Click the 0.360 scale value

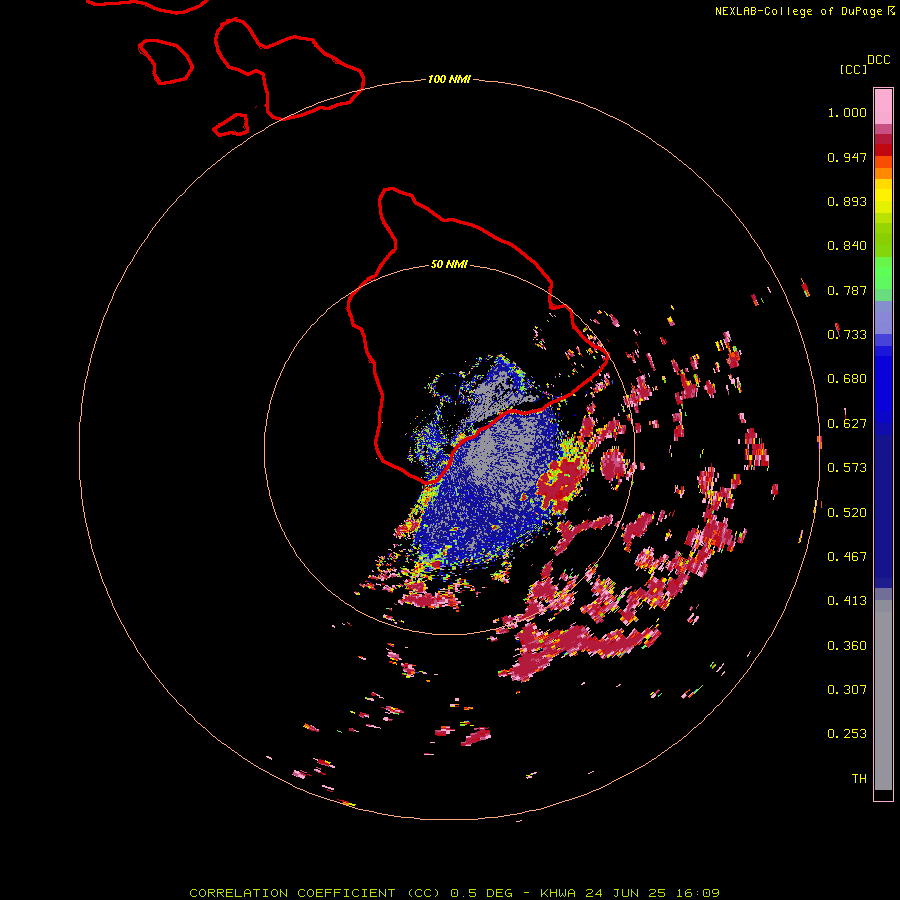(x=847, y=646)
